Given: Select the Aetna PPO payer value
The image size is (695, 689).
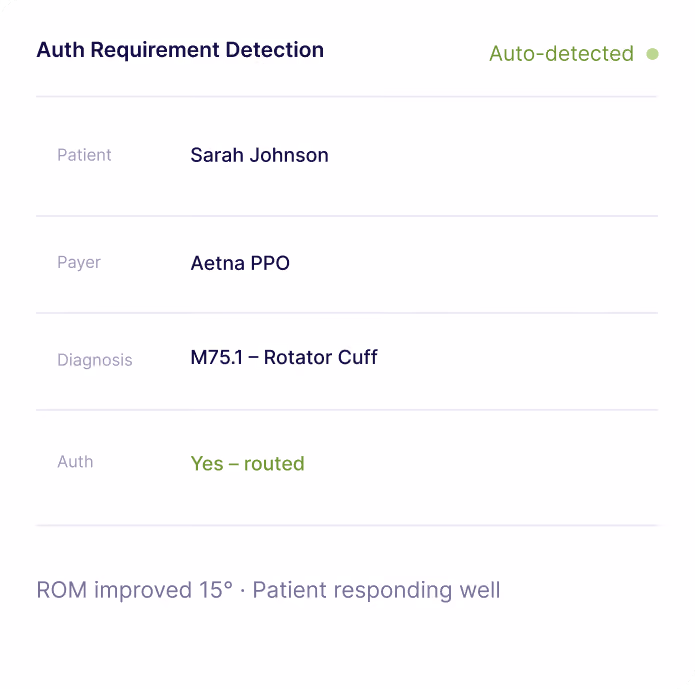Looking at the screenshot, I should tap(240, 263).
